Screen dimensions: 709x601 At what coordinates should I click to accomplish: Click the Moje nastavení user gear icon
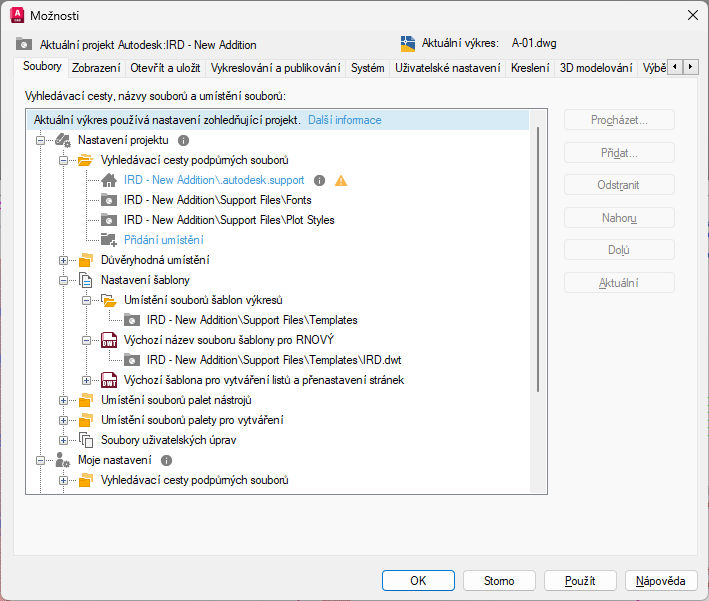click(63, 460)
